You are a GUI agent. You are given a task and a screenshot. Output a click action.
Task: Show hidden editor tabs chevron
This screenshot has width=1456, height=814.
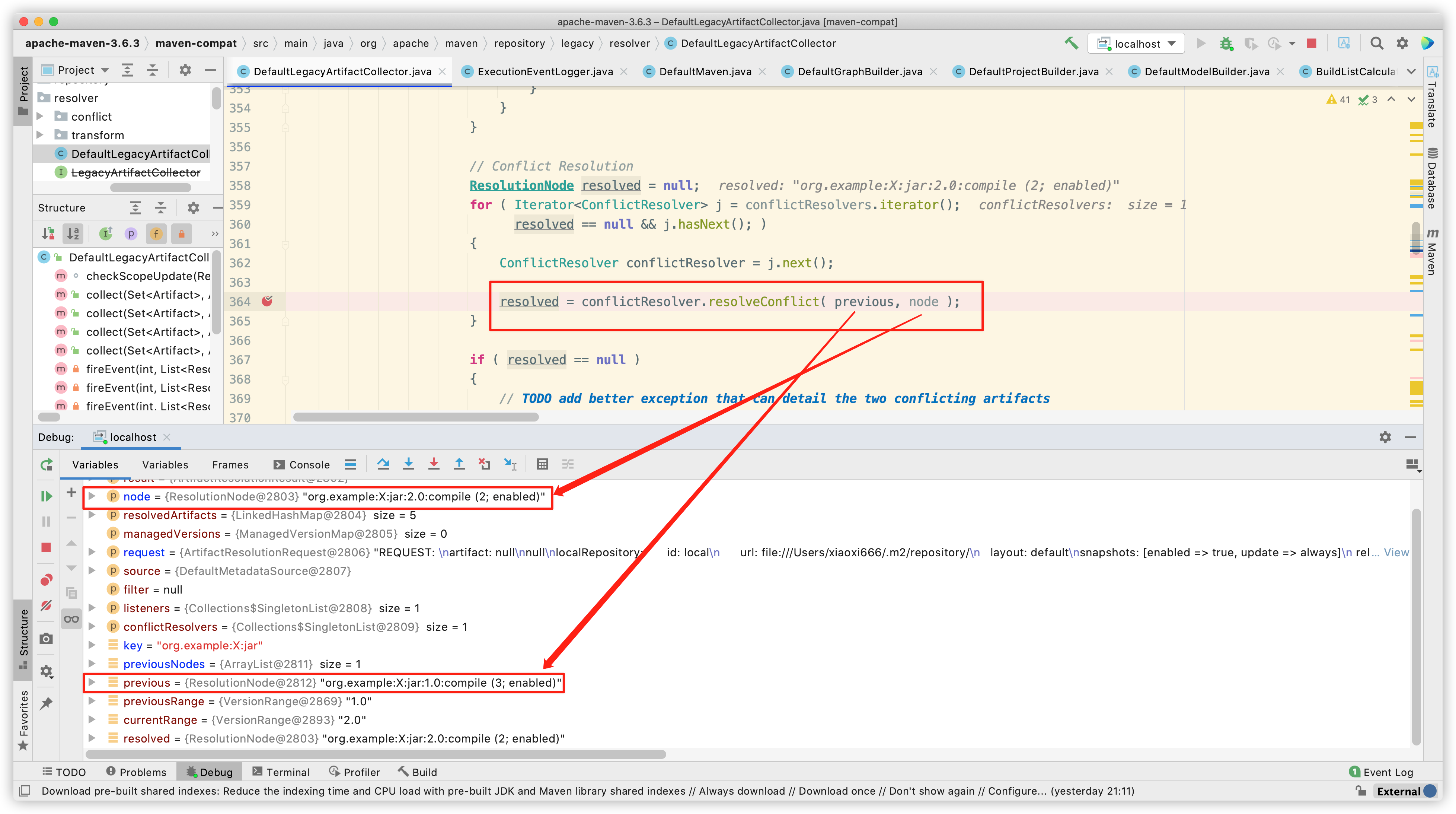[x=1411, y=71]
